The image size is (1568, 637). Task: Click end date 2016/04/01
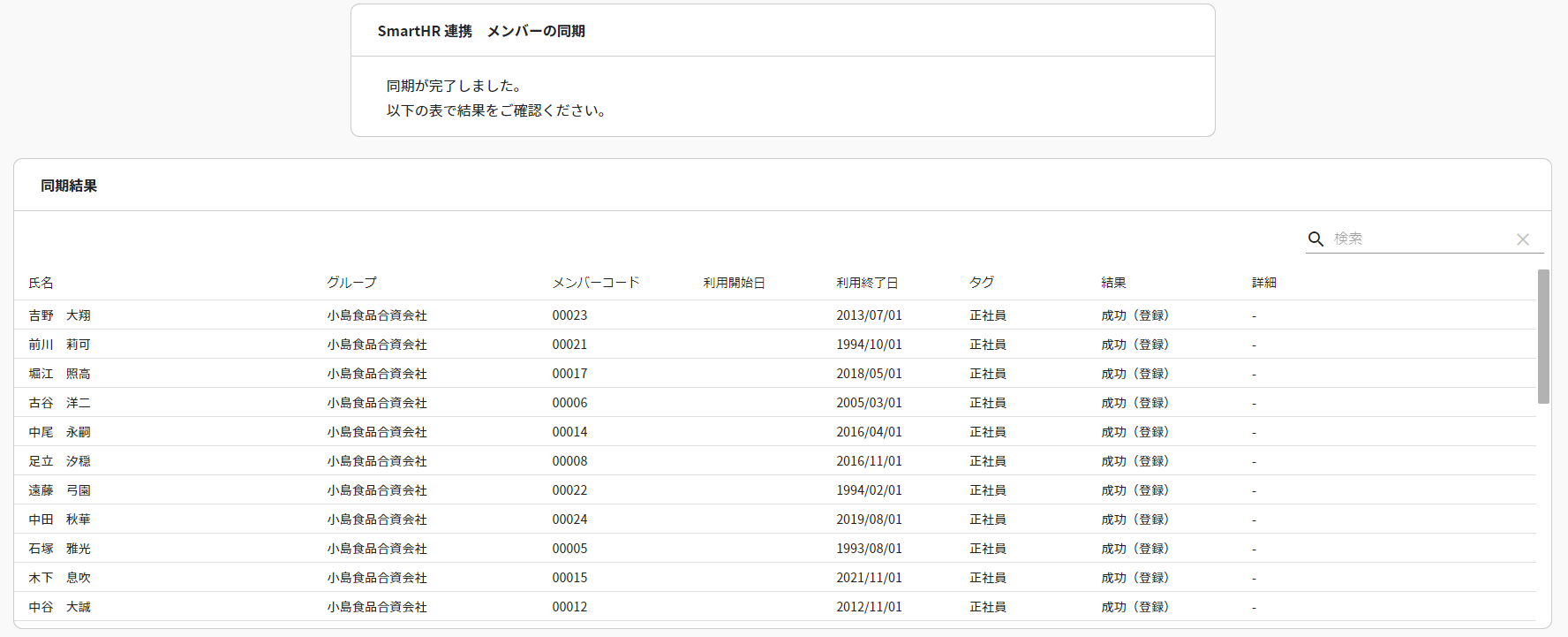click(870, 432)
